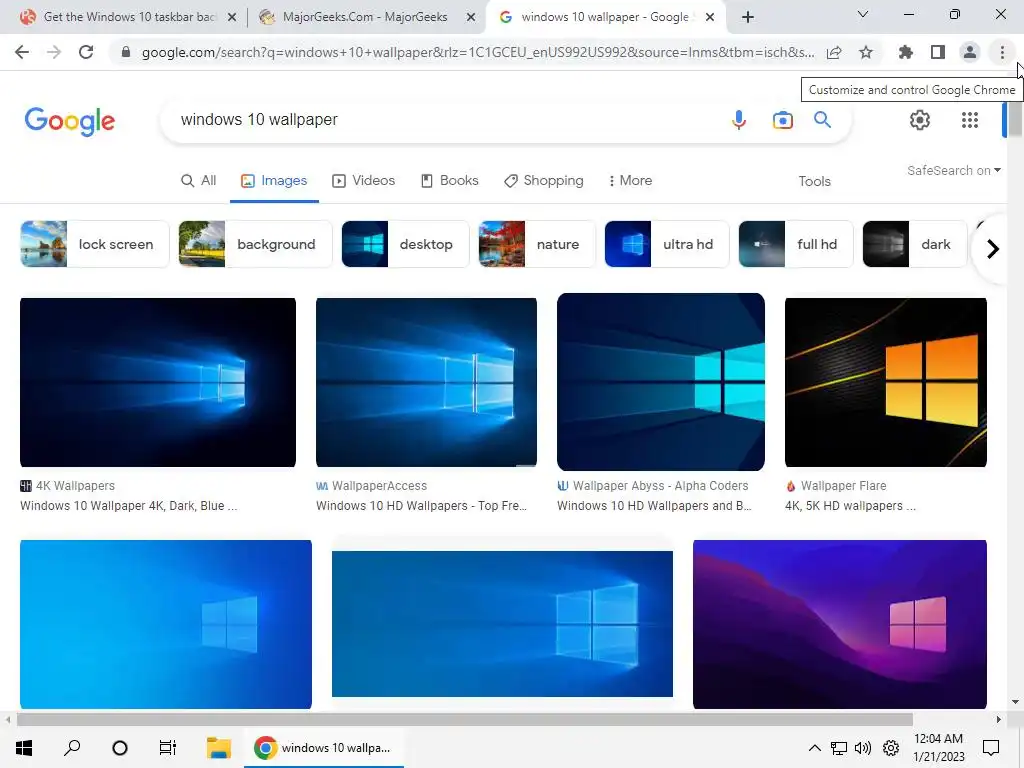1024x768 pixels.
Task: Switch to Videos results
Action: pos(363,181)
